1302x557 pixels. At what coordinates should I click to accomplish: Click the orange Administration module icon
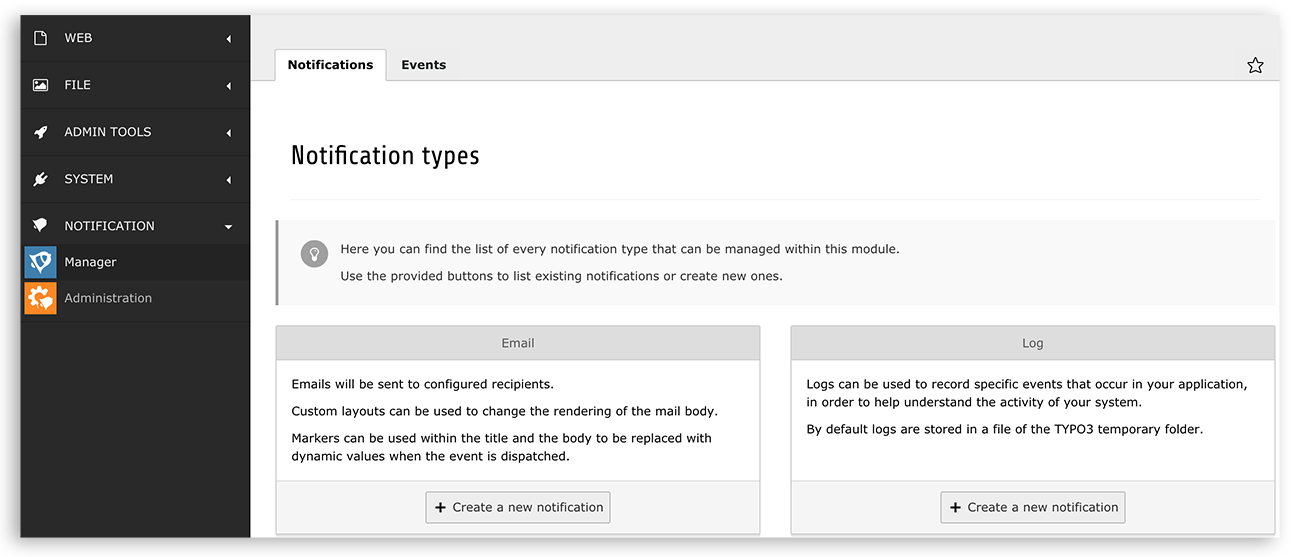[41, 298]
